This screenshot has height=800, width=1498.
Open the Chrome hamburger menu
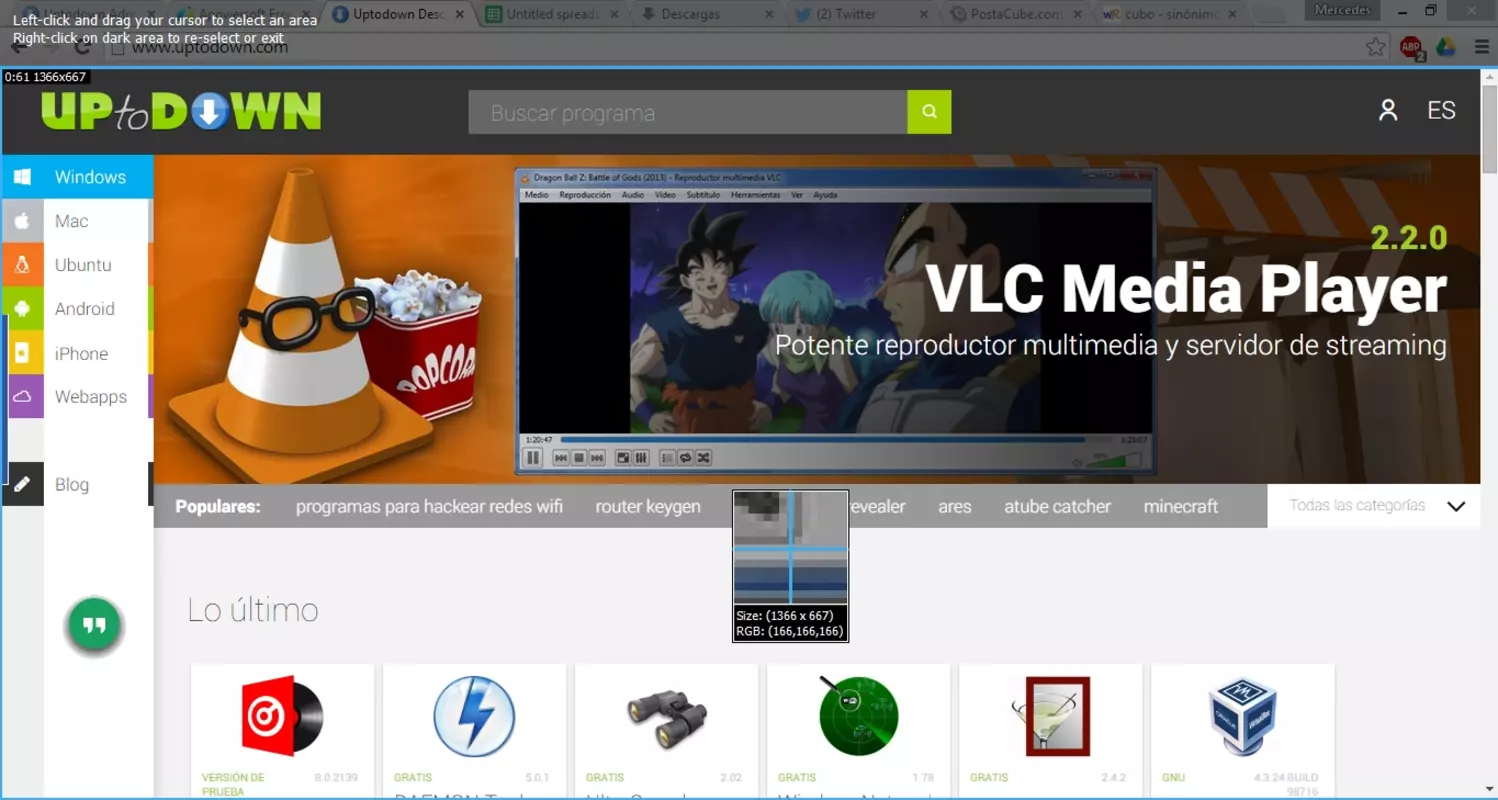click(1481, 46)
